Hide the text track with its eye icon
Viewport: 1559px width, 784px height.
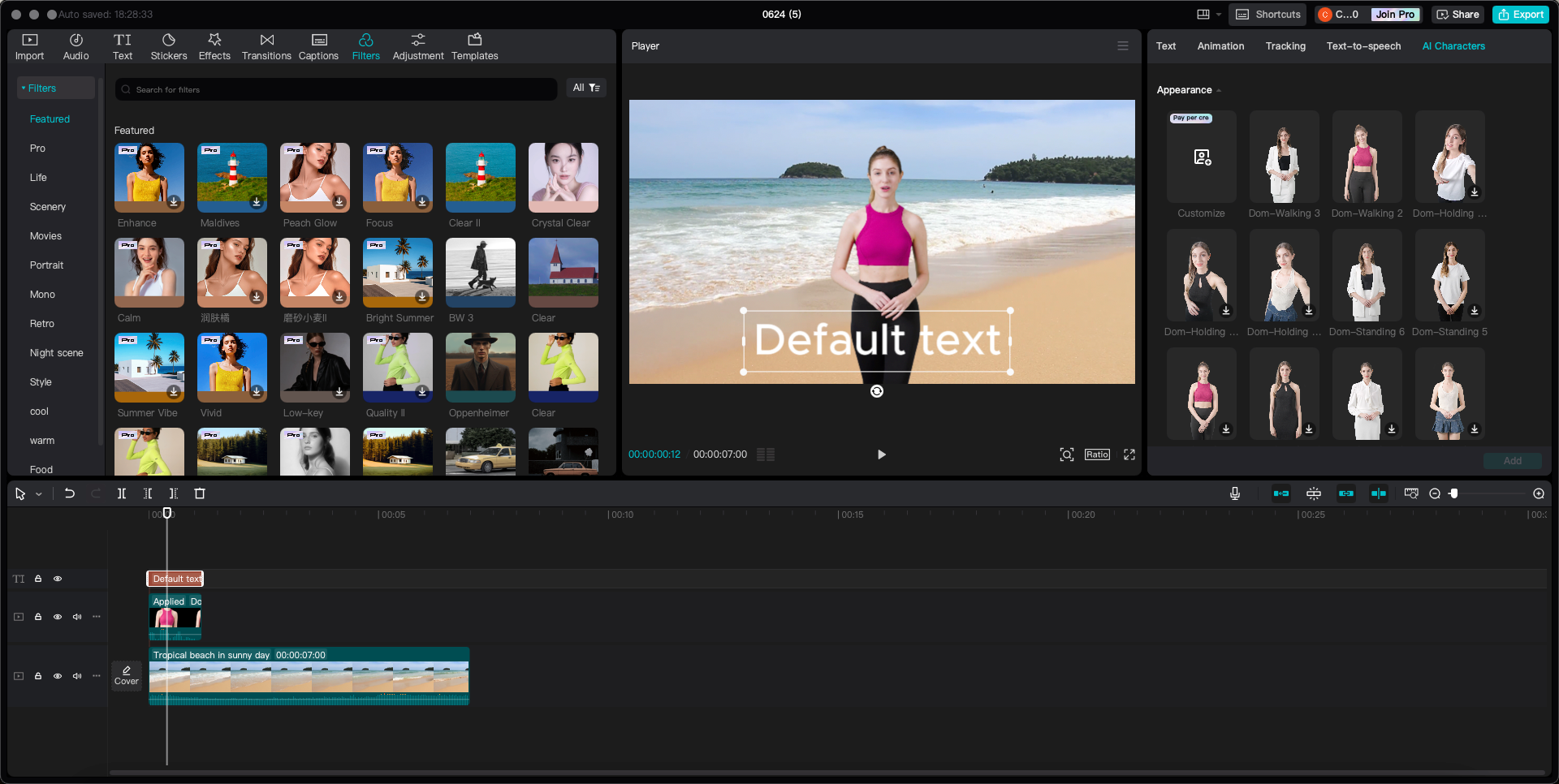pyautogui.click(x=58, y=579)
